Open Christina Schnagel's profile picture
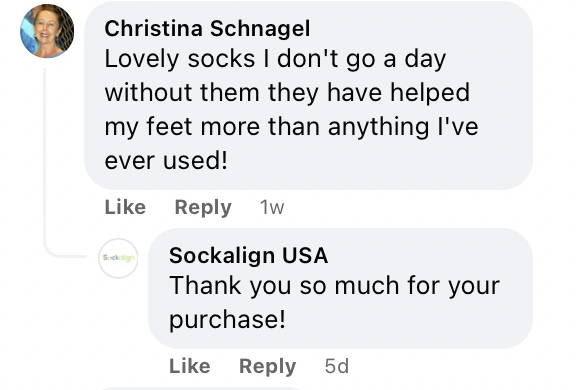Image resolution: width=576 pixels, height=390 pixels. pos(47,31)
